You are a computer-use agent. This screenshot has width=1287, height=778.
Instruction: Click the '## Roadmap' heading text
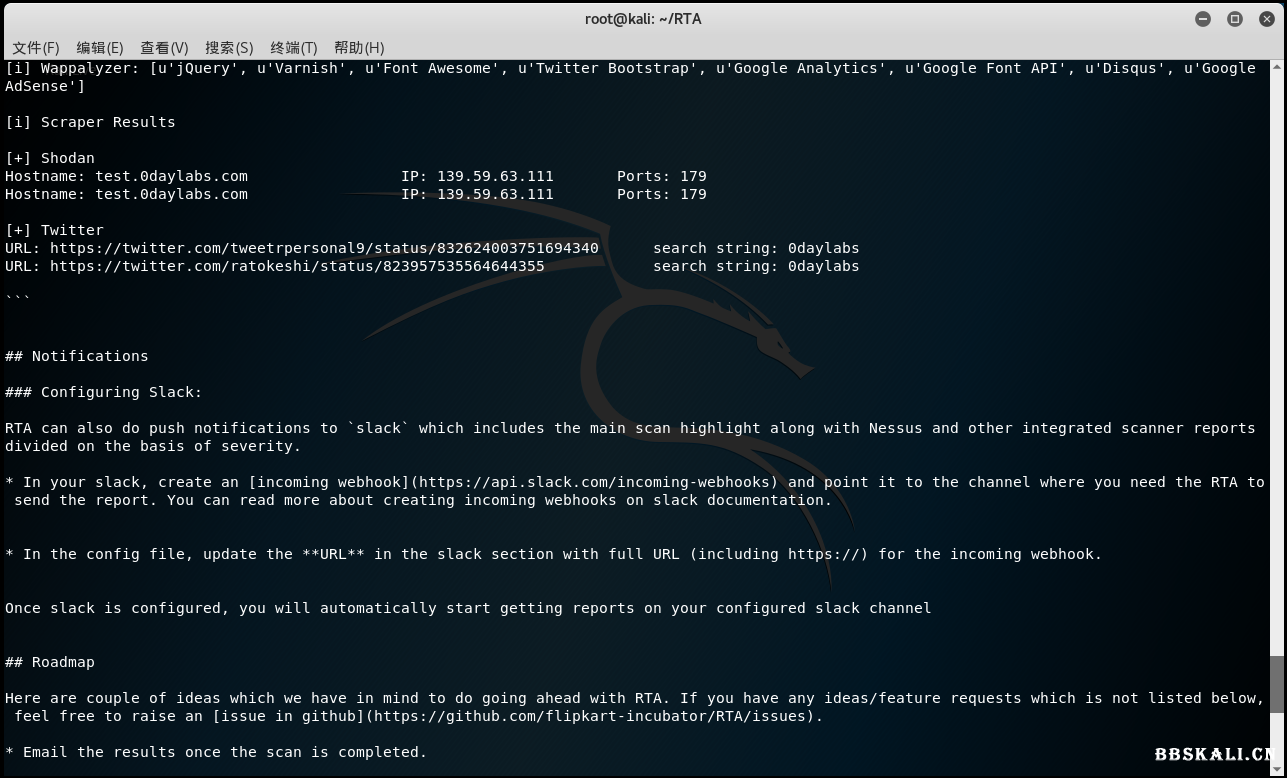[50, 662]
